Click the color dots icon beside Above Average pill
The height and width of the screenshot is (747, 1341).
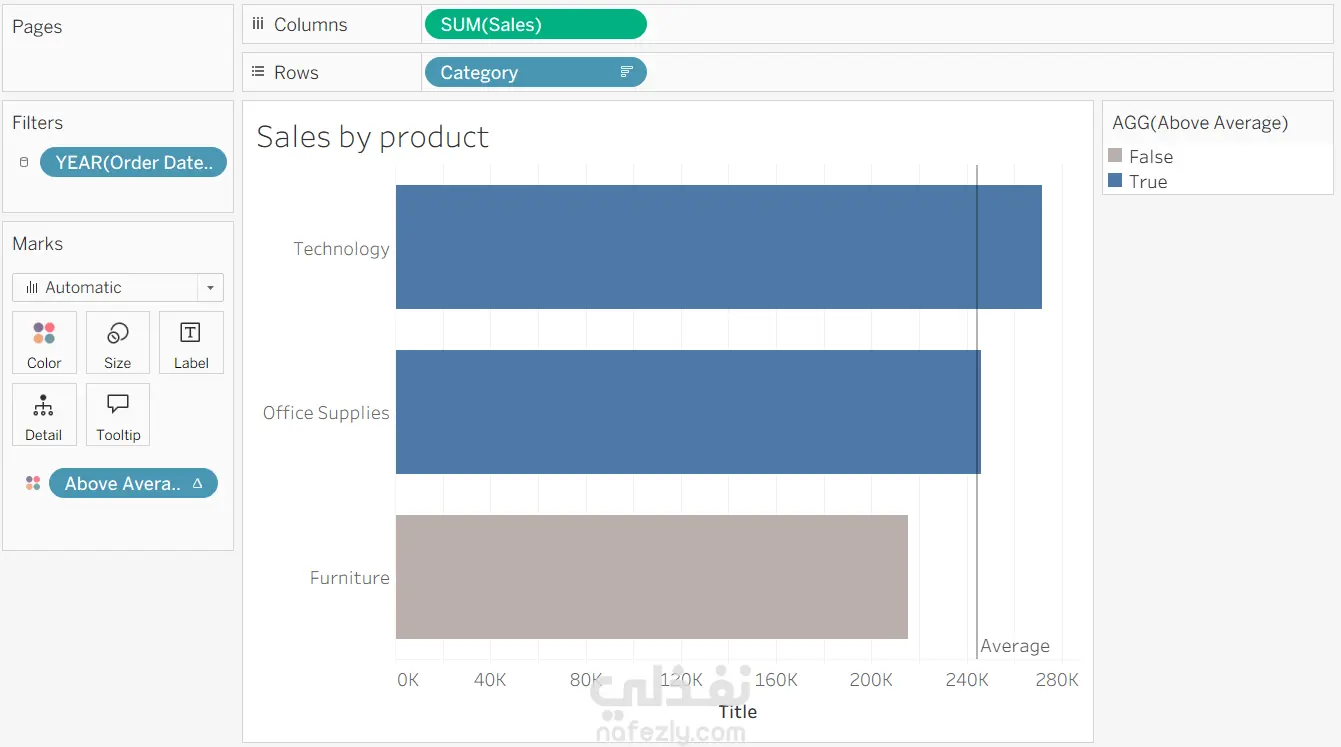coord(33,483)
